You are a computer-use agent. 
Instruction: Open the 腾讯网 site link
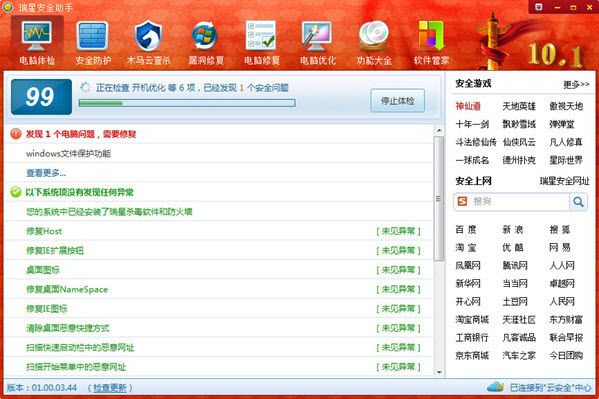[515, 265]
